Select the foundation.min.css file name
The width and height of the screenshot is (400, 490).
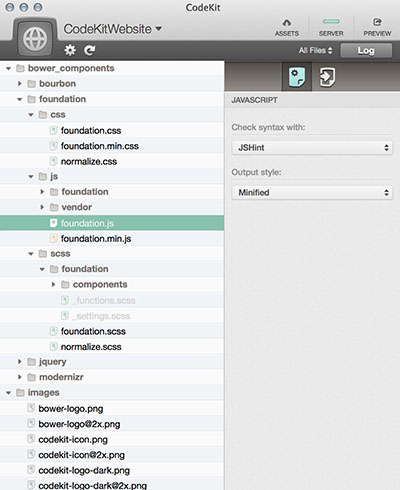pyautogui.click(x=100, y=146)
